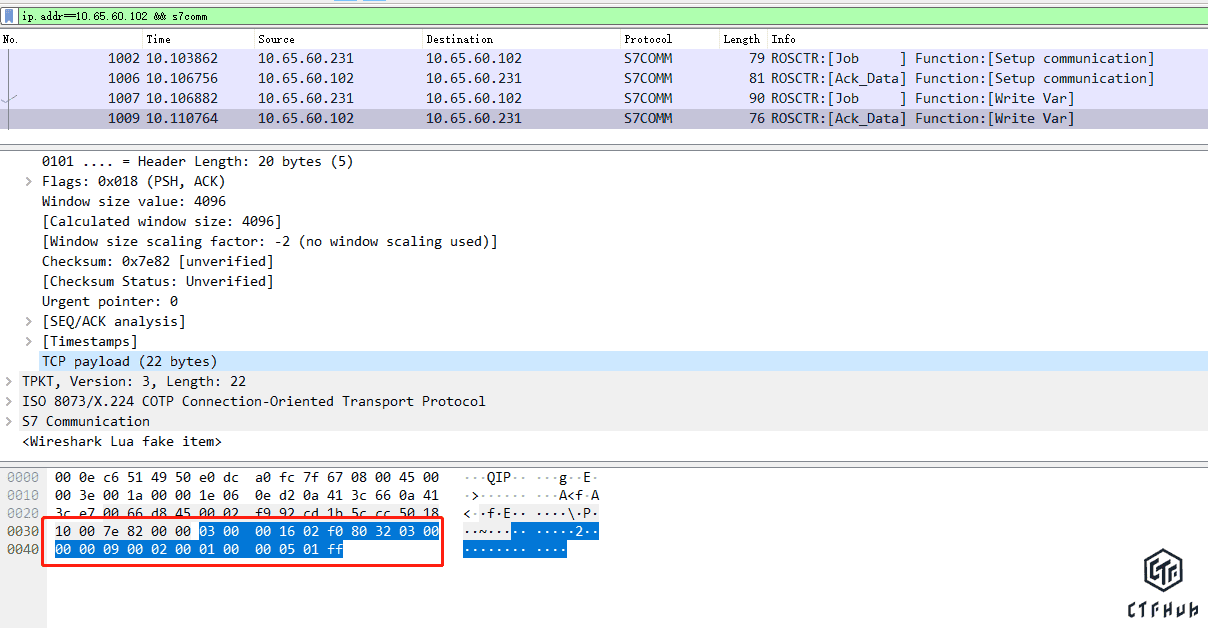Image resolution: width=1208 pixels, height=628 pixels.
Task: Select packet 1007 Write Var Job row
Action: (x=600, y=98)
